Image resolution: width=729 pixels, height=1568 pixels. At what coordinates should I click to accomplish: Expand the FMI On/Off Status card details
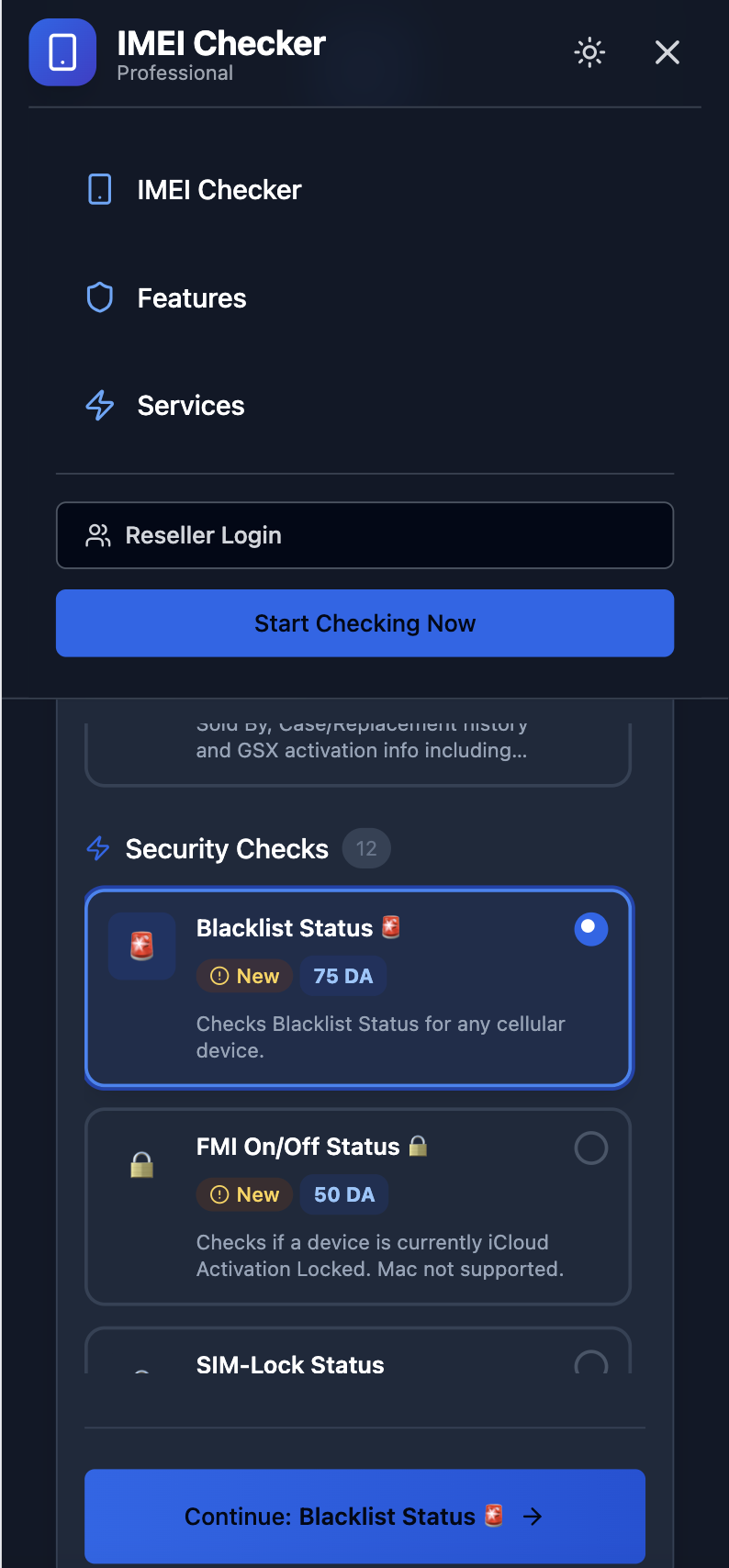click(x=358, y=1206)
